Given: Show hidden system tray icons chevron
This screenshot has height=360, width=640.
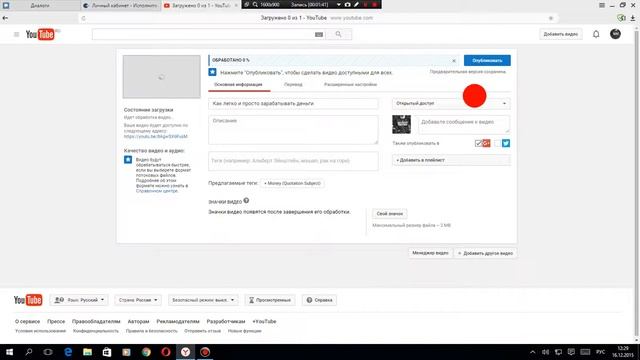Looking at the screenshot, I should tap(532, 352).
